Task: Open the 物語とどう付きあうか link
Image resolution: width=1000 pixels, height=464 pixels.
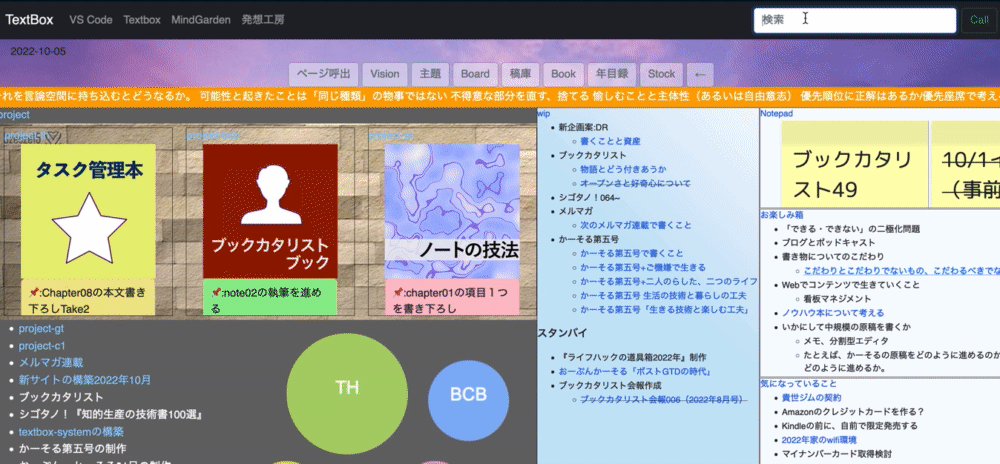Action: 623,169
